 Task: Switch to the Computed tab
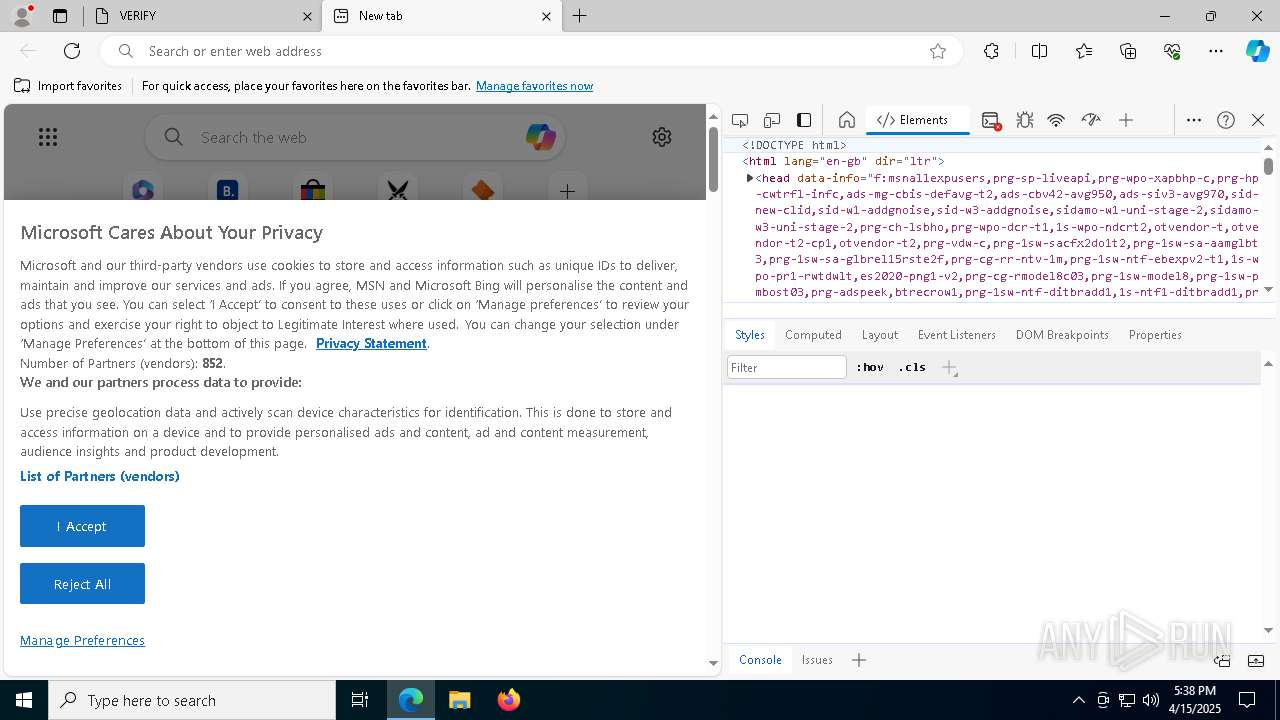point(813,335)
